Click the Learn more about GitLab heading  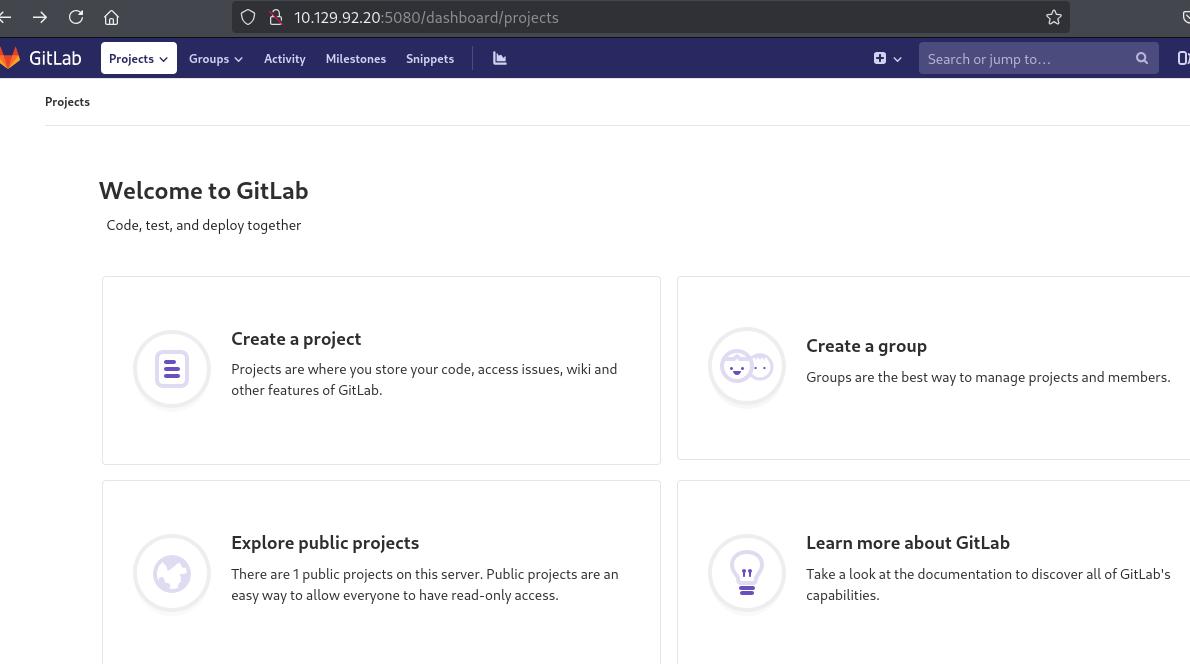pyautogui.click(x=908, y=543)
